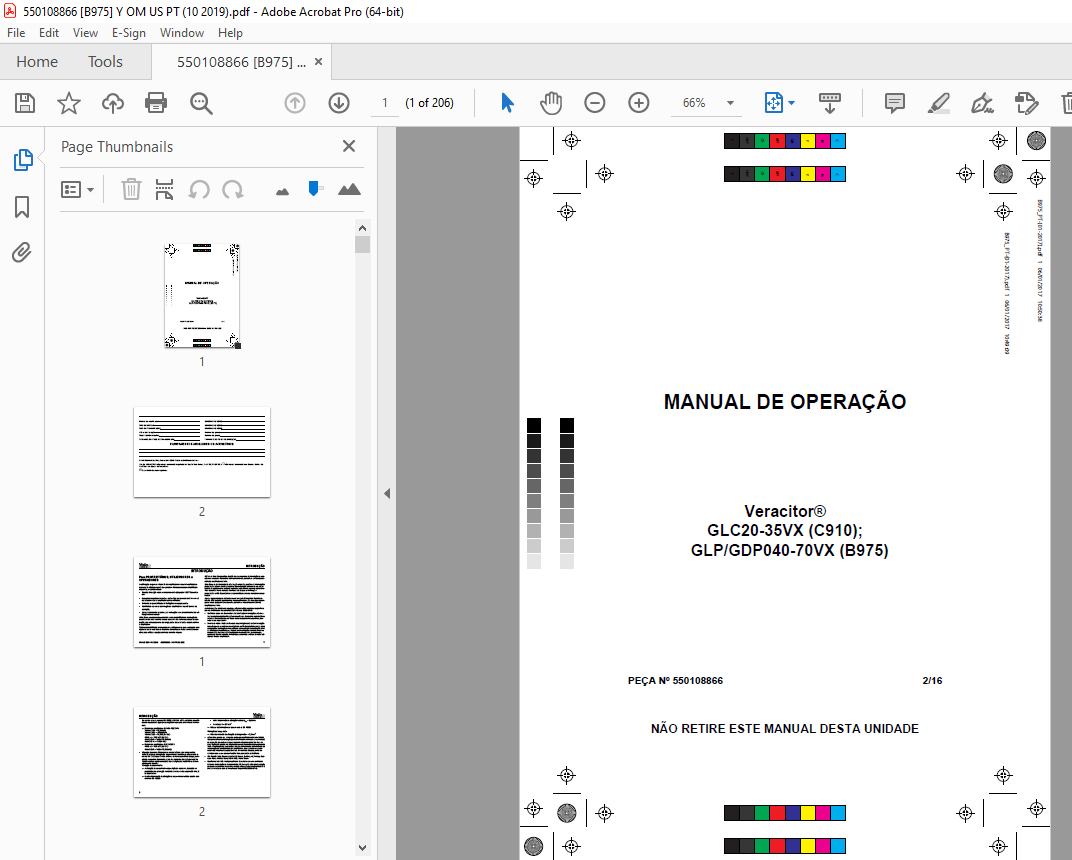Click the Save file icon
The height and width of the screenshot is (860, 1072).
[x=25, y=103]
